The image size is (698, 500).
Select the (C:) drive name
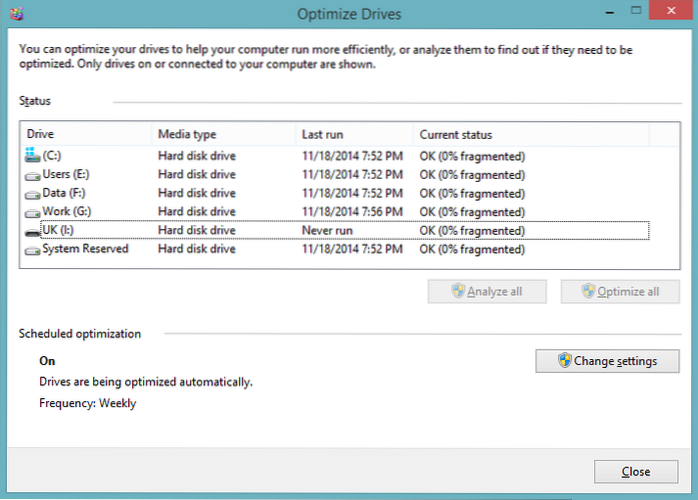[x=52, y=156]
